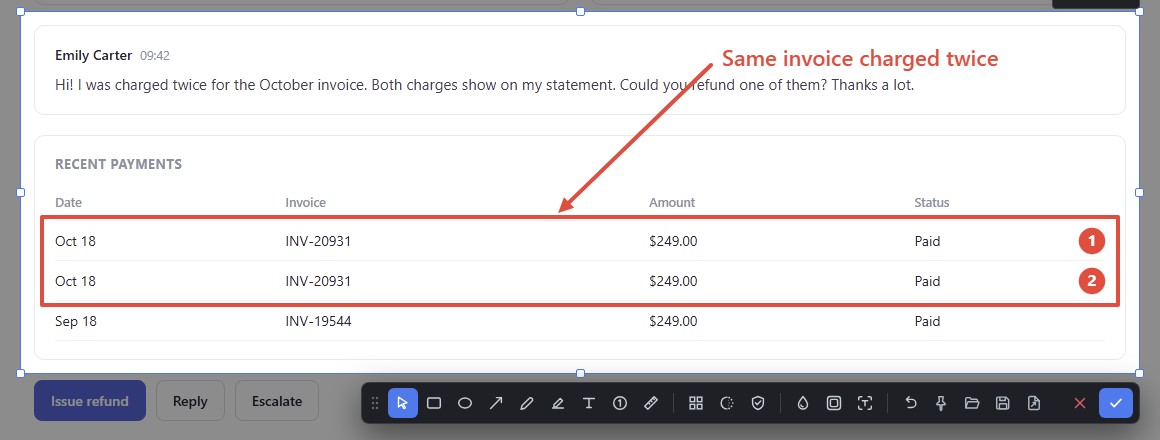The image size is (1160, 440).
Task: Click the $249.00 amount in INV-19544 row
Action: (x=672, y=321)
